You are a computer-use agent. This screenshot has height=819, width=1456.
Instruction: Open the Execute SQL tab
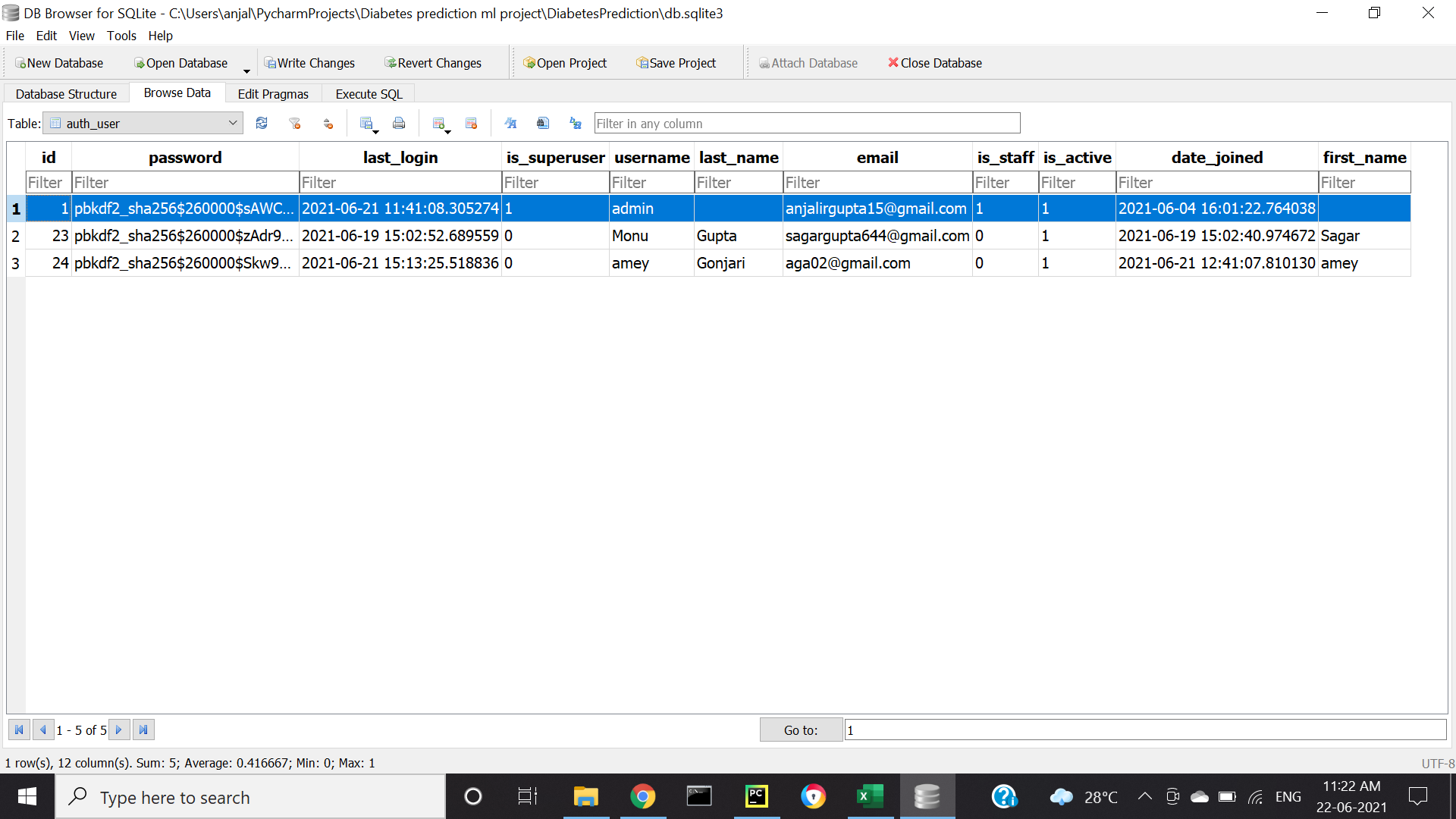pyautogui.click(x=369, y=93)
